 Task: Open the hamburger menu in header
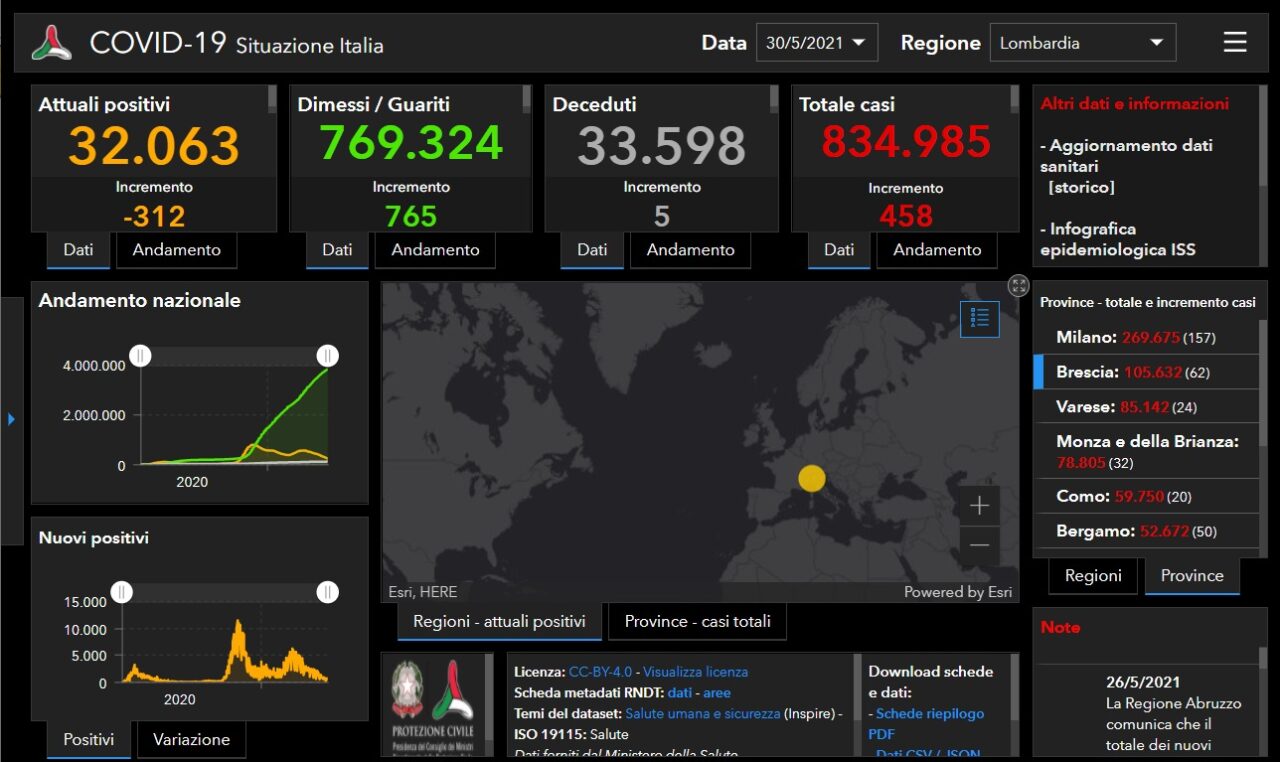[x=1235, y=42]
